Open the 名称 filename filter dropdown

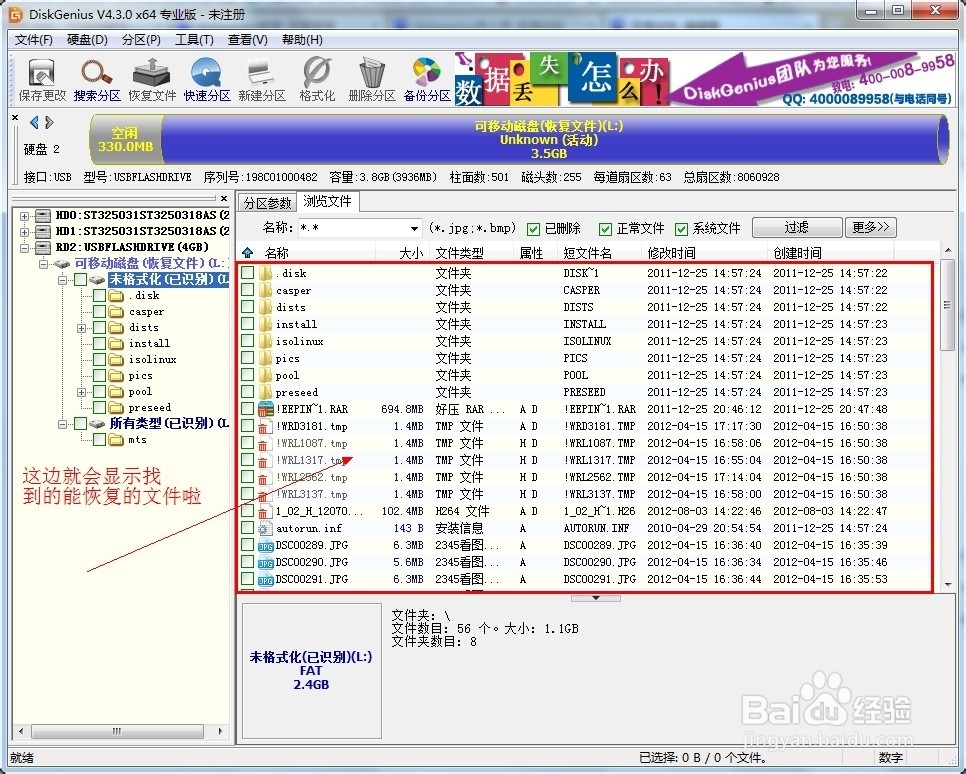pos(414,229)
